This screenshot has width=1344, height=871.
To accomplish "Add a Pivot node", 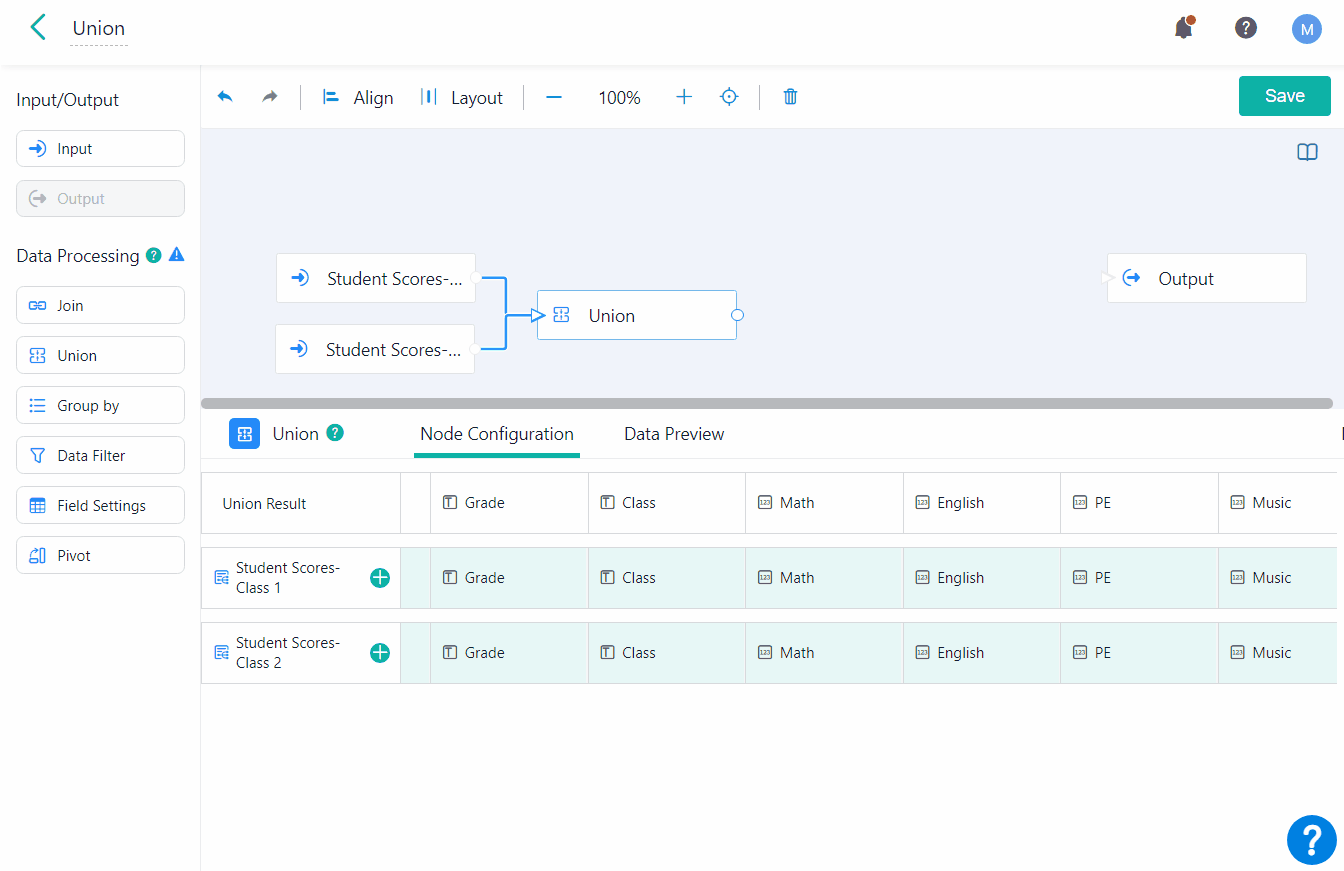I will (x=100, y=555).
